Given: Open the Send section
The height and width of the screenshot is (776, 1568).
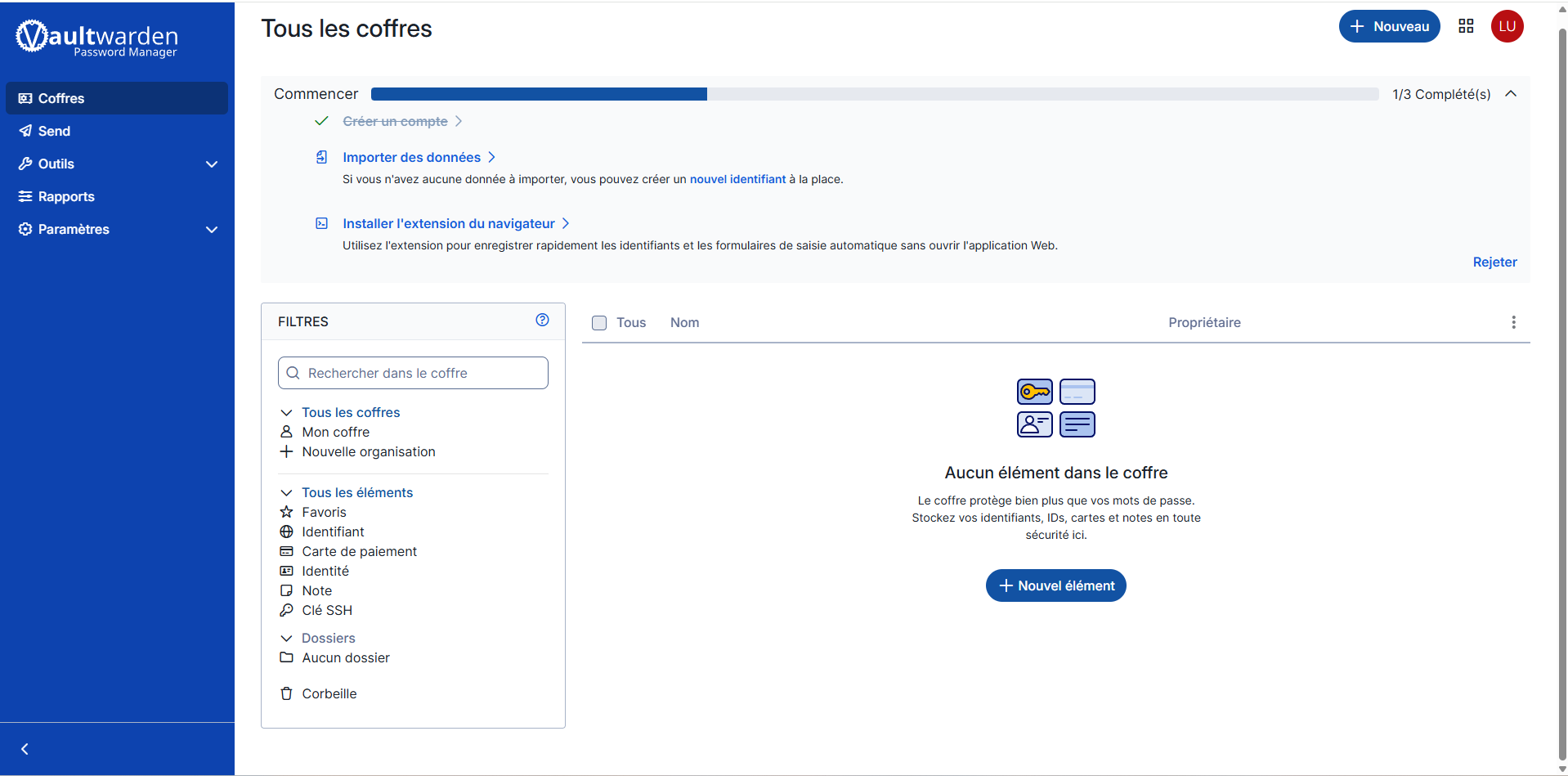Looking at the screenshot, I should tap(54, 131).
